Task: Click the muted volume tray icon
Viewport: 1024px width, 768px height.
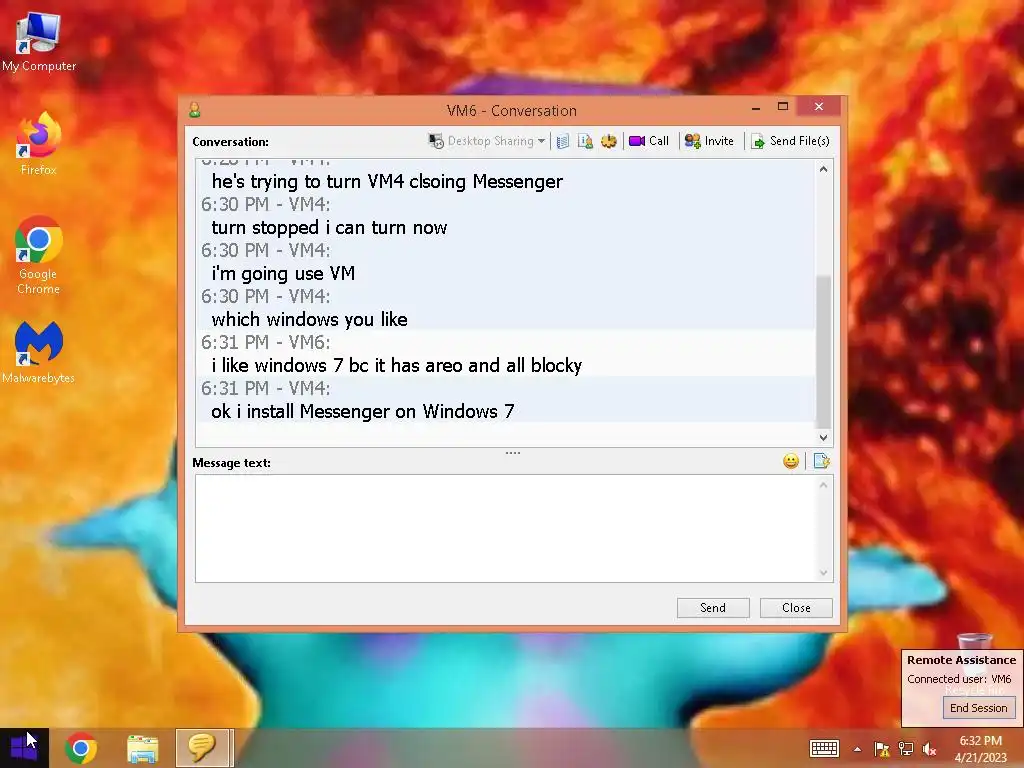Action: pos(929,749)
